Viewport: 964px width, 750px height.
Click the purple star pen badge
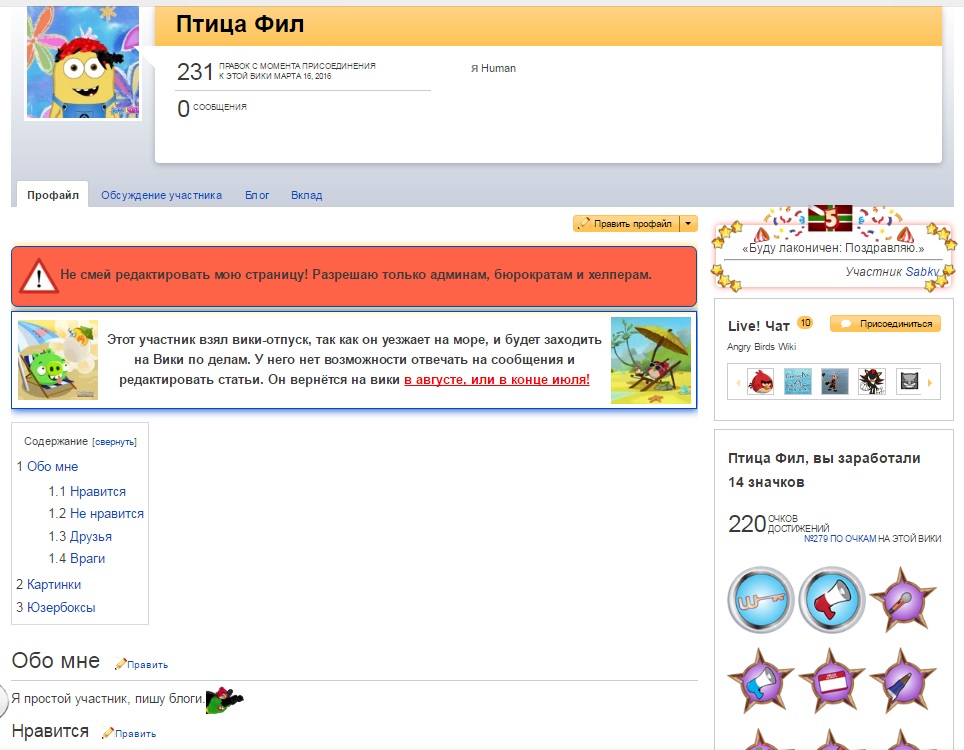pyautogui.click(x=903, y=681)
